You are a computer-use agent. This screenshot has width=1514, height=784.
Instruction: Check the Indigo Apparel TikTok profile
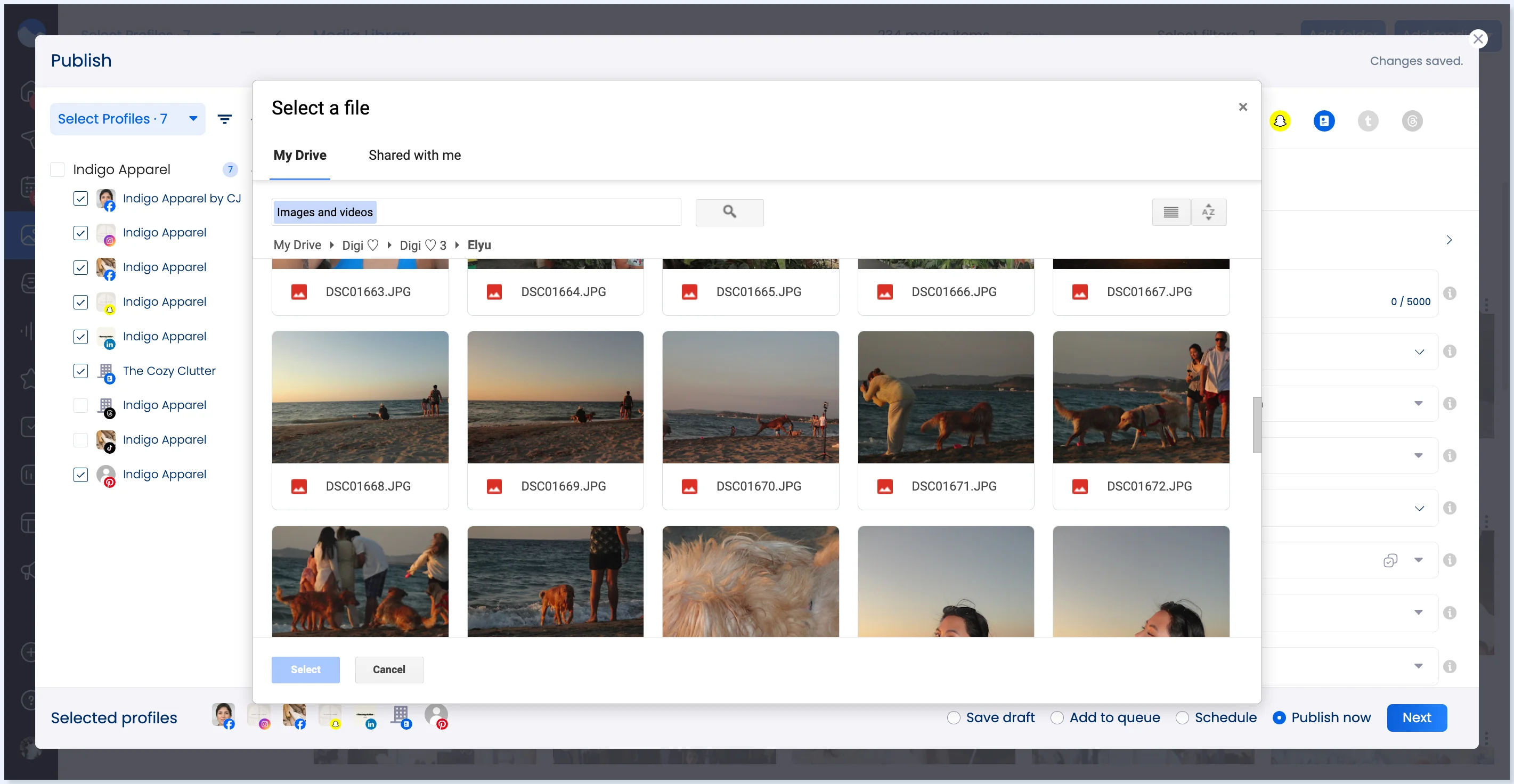(x=80, y=439)
